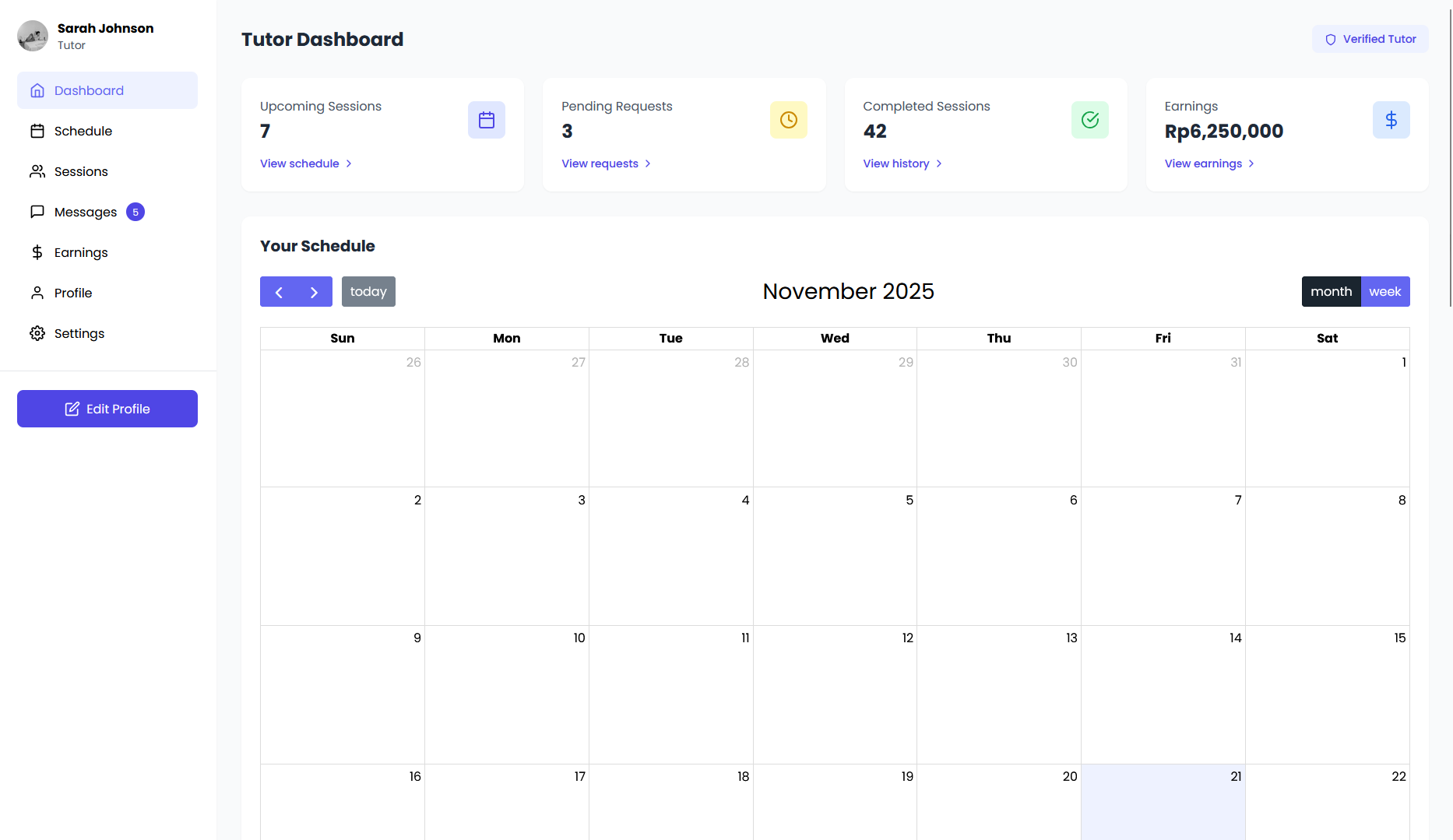This screenshot has width=1453, height=840.
Task: Open View history link
Action: (x=902, y=163)
